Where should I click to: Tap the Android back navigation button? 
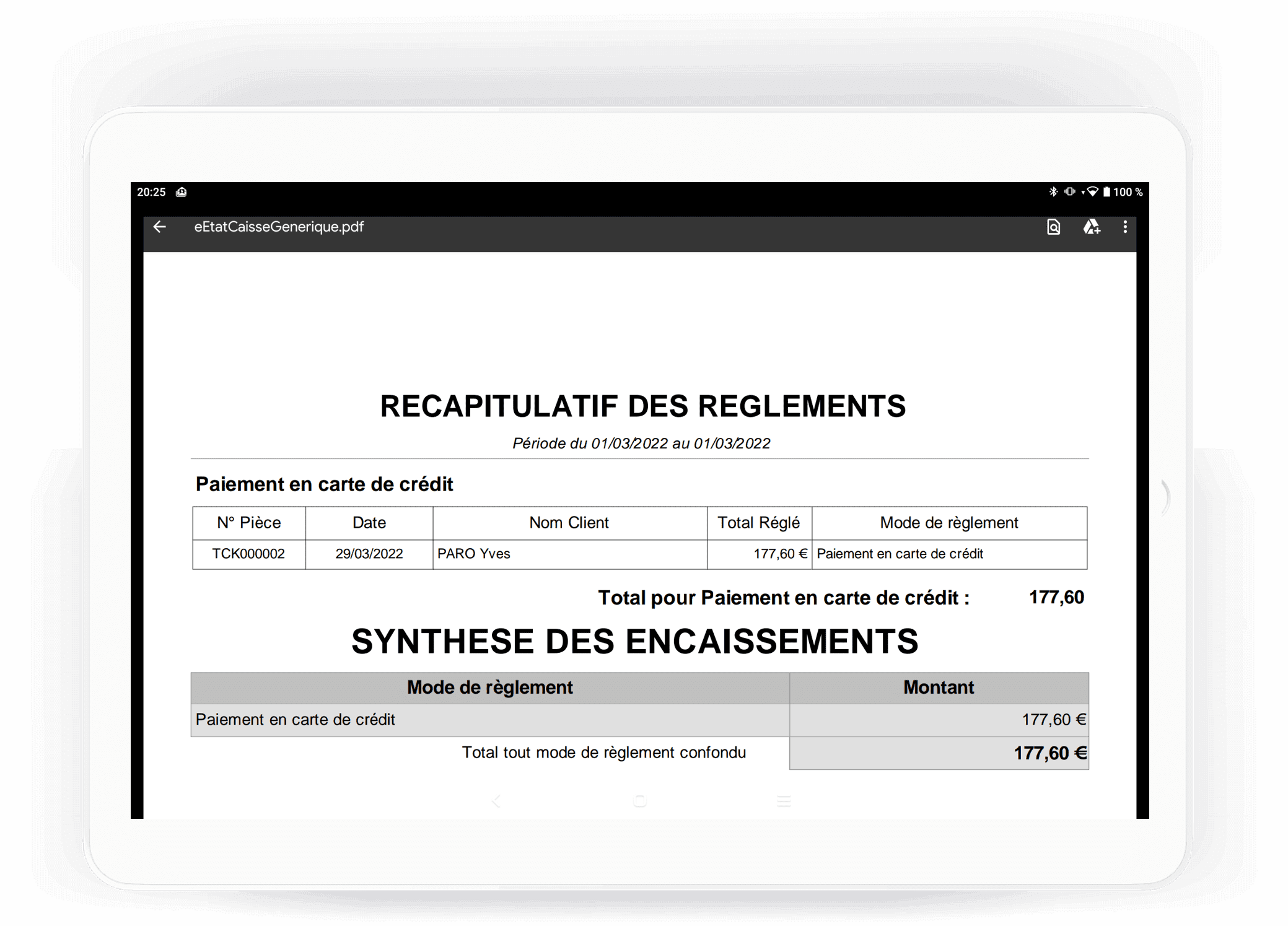pos(496,801)
